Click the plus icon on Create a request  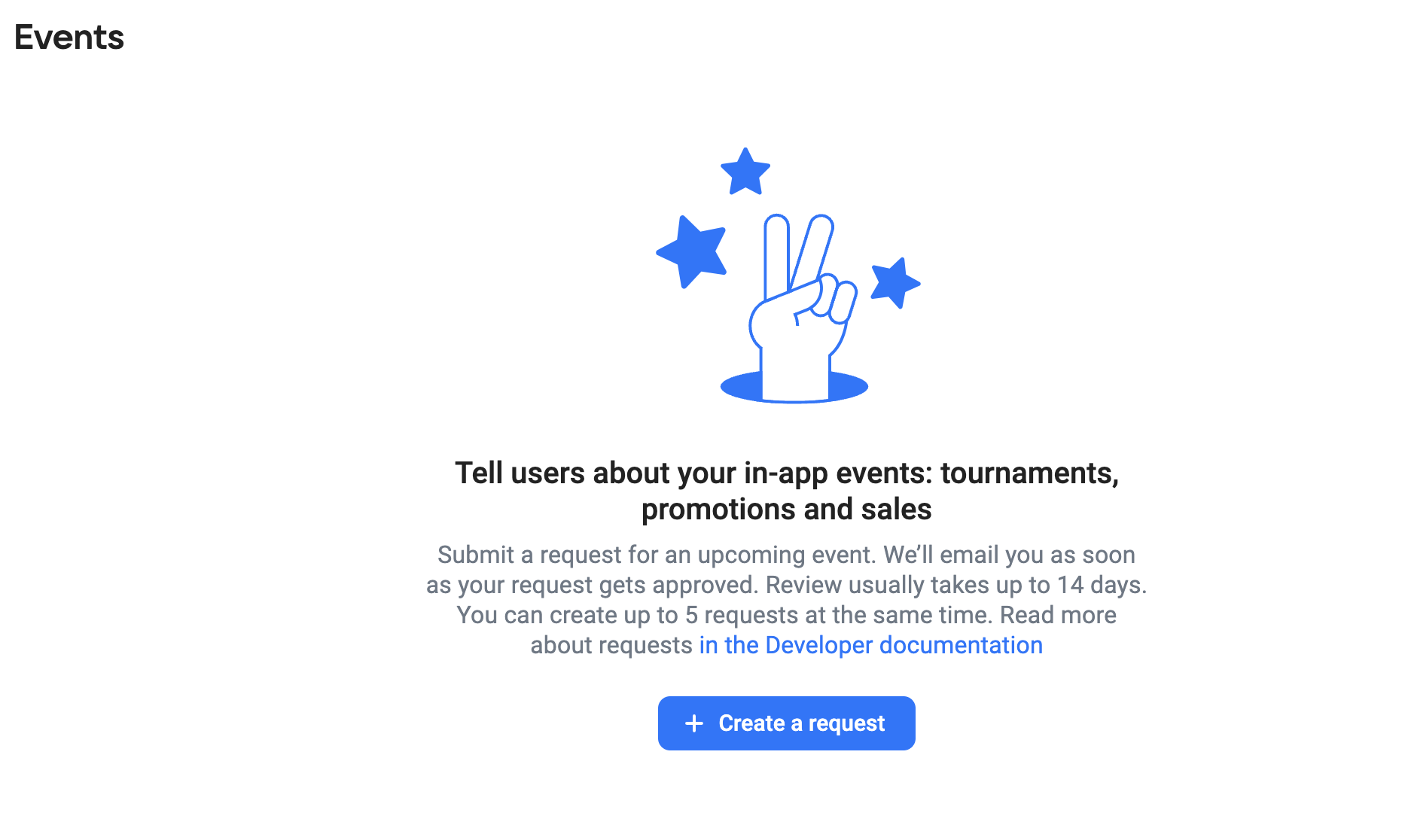tap(694, 723)
